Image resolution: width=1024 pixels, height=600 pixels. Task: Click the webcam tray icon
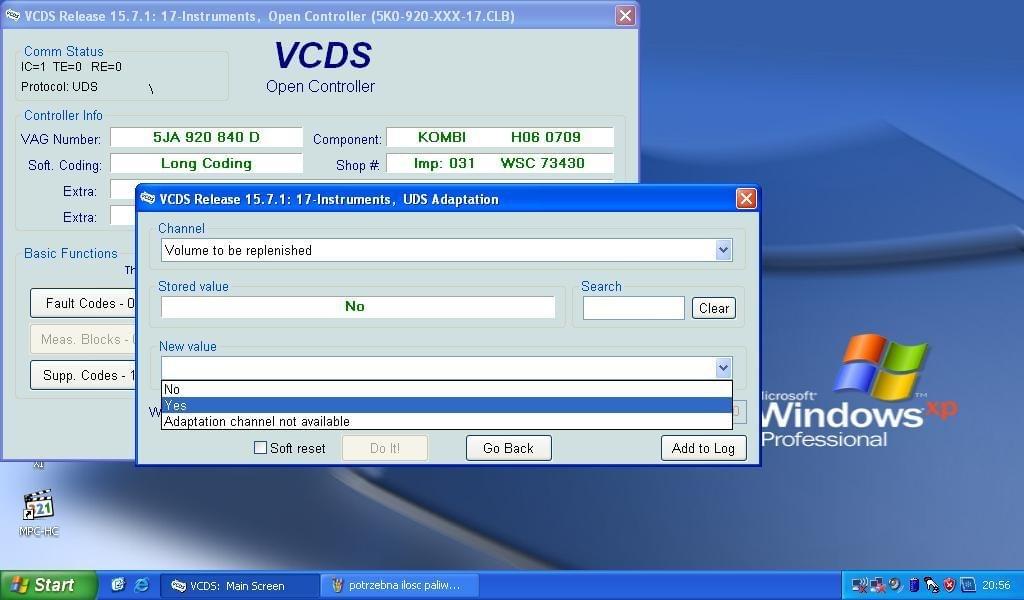(895, 584)
